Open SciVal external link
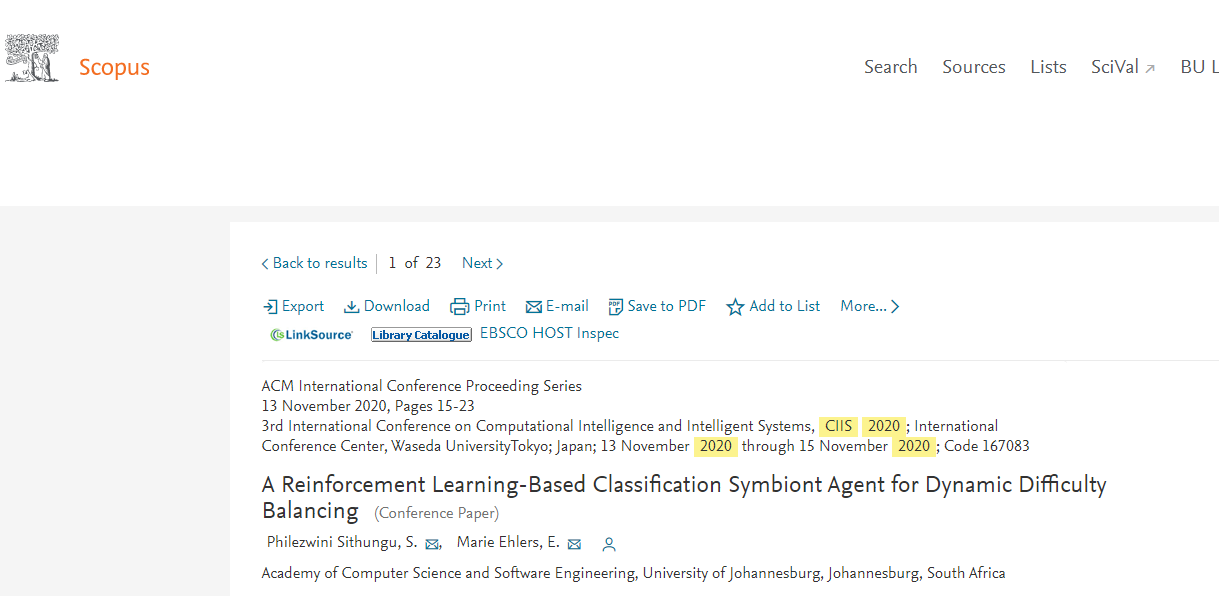Viewport: 1219px width, 596px height. pos(1123,67)
